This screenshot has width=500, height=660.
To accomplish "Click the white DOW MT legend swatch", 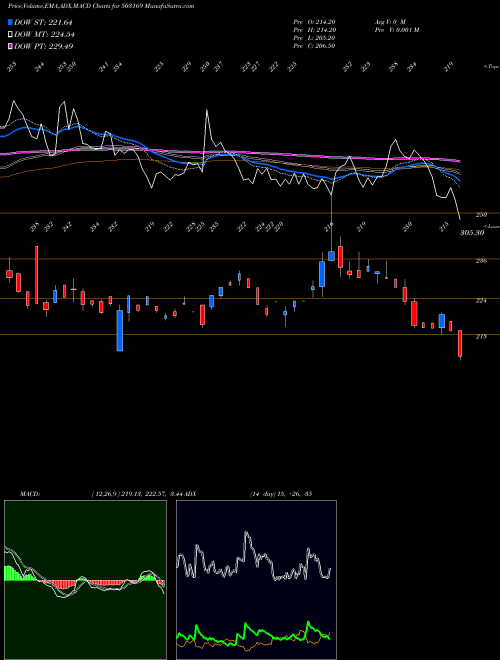I will [x=10, y=34].
